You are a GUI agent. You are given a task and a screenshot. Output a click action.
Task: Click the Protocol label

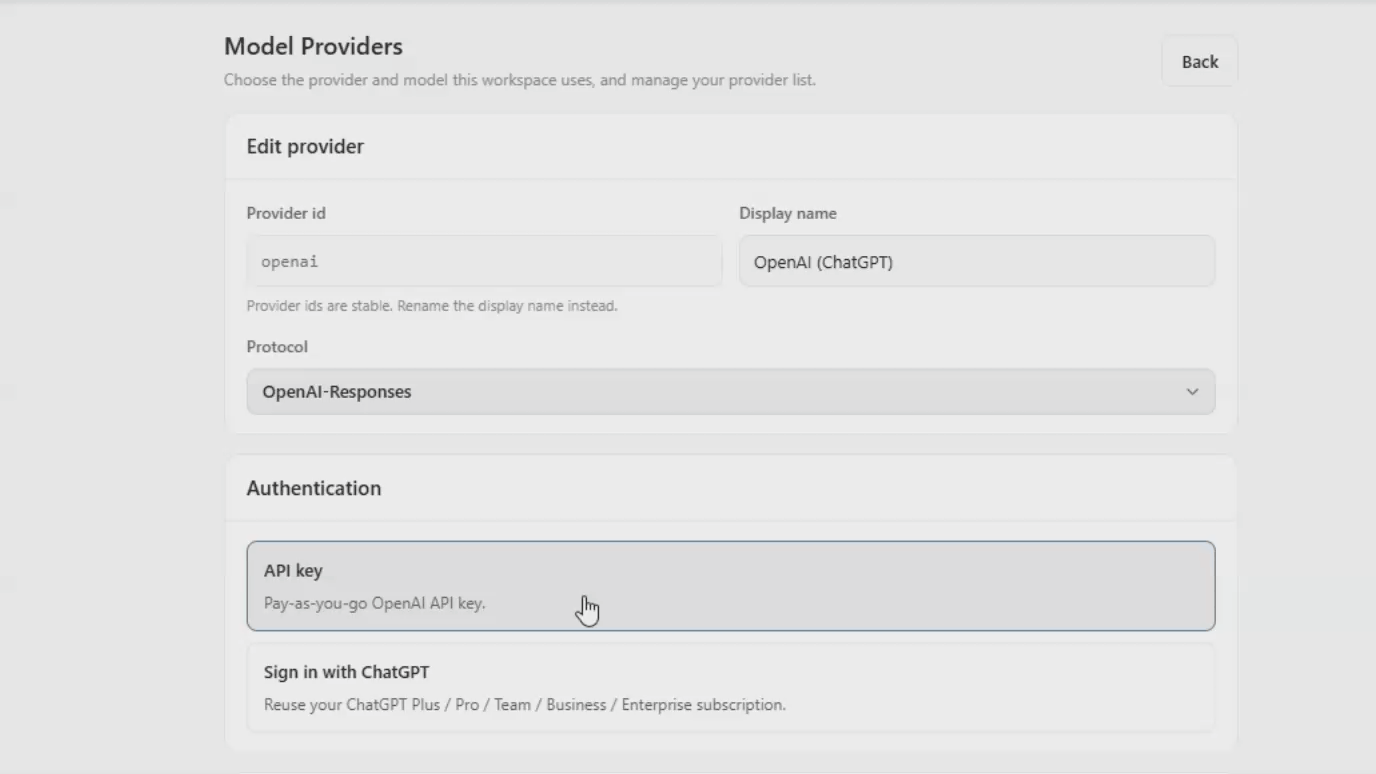[277, 347]
